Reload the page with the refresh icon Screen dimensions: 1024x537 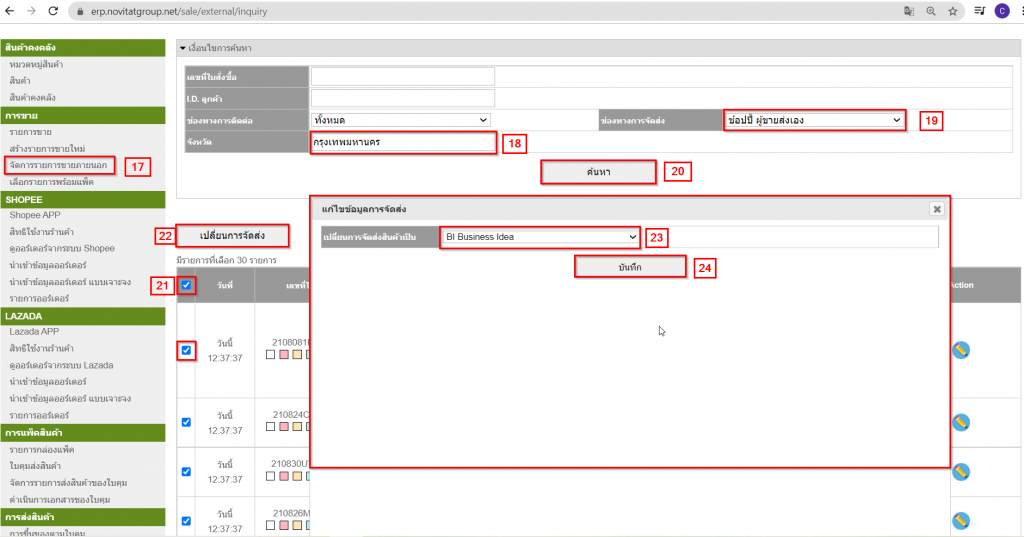pyautogui.click(x=56, y=11)
